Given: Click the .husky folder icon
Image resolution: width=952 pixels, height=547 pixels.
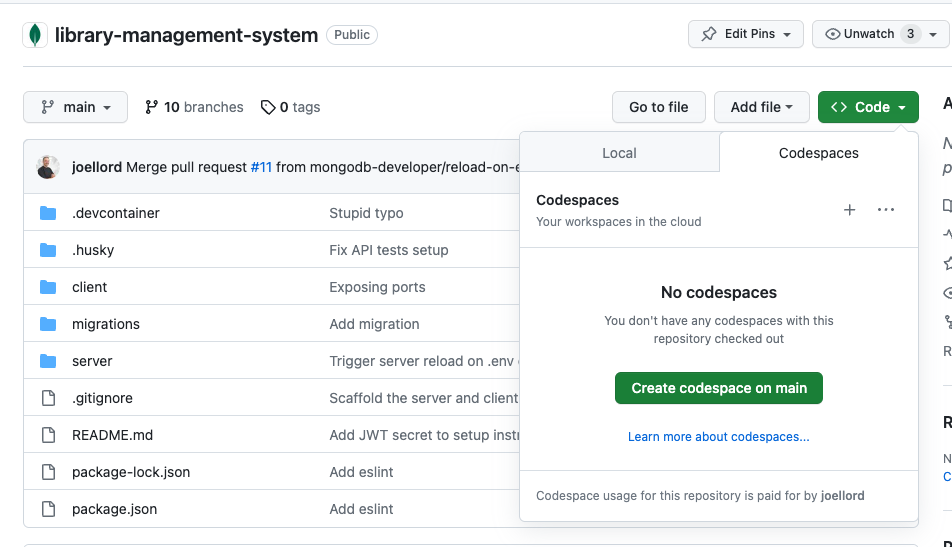Looking at the screenshot, I should click(48, 250).
